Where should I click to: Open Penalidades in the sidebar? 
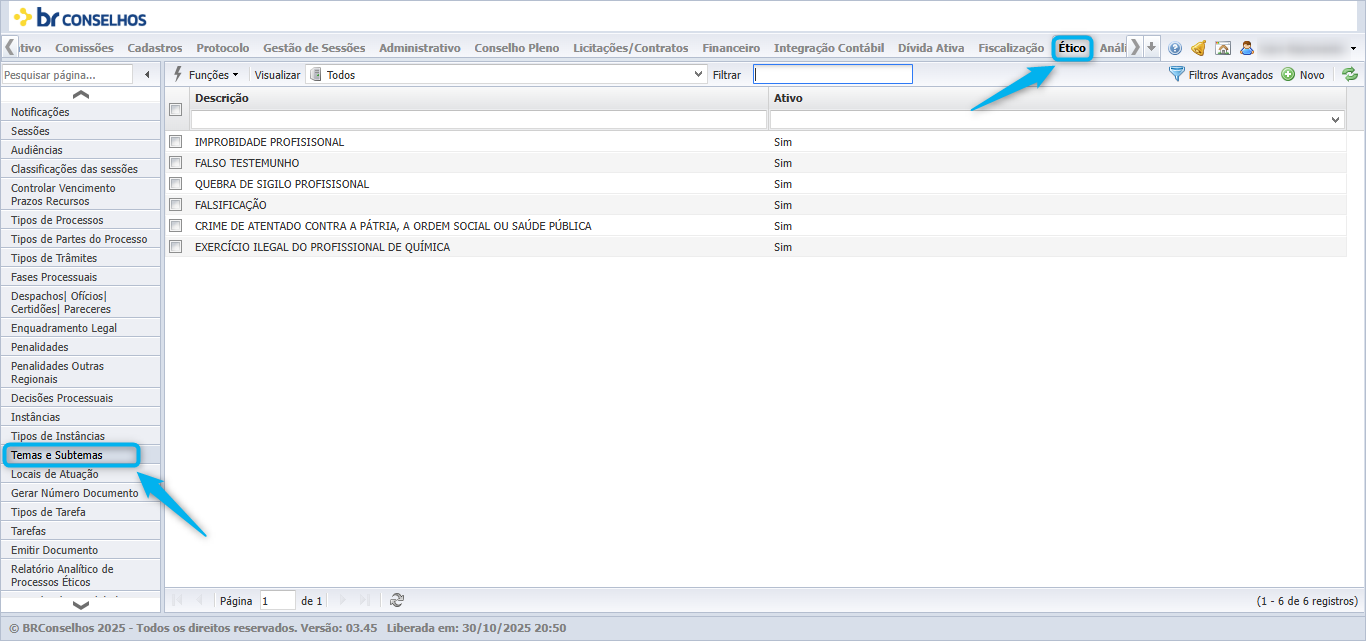tap(81, 347)
